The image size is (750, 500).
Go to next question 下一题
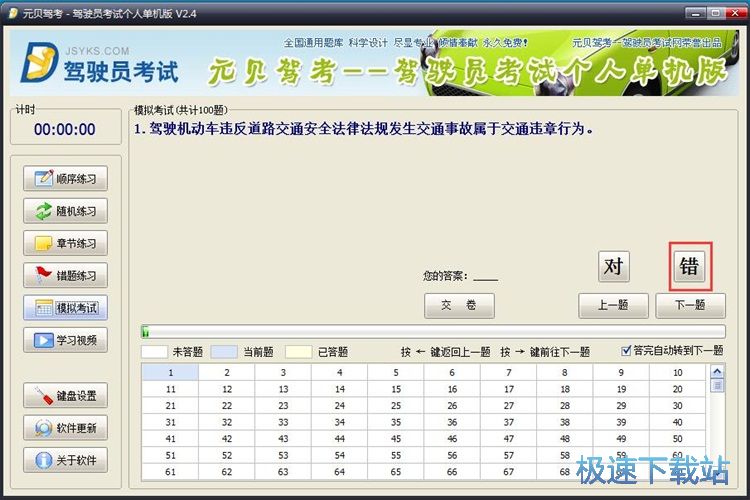tap(690, 306)
